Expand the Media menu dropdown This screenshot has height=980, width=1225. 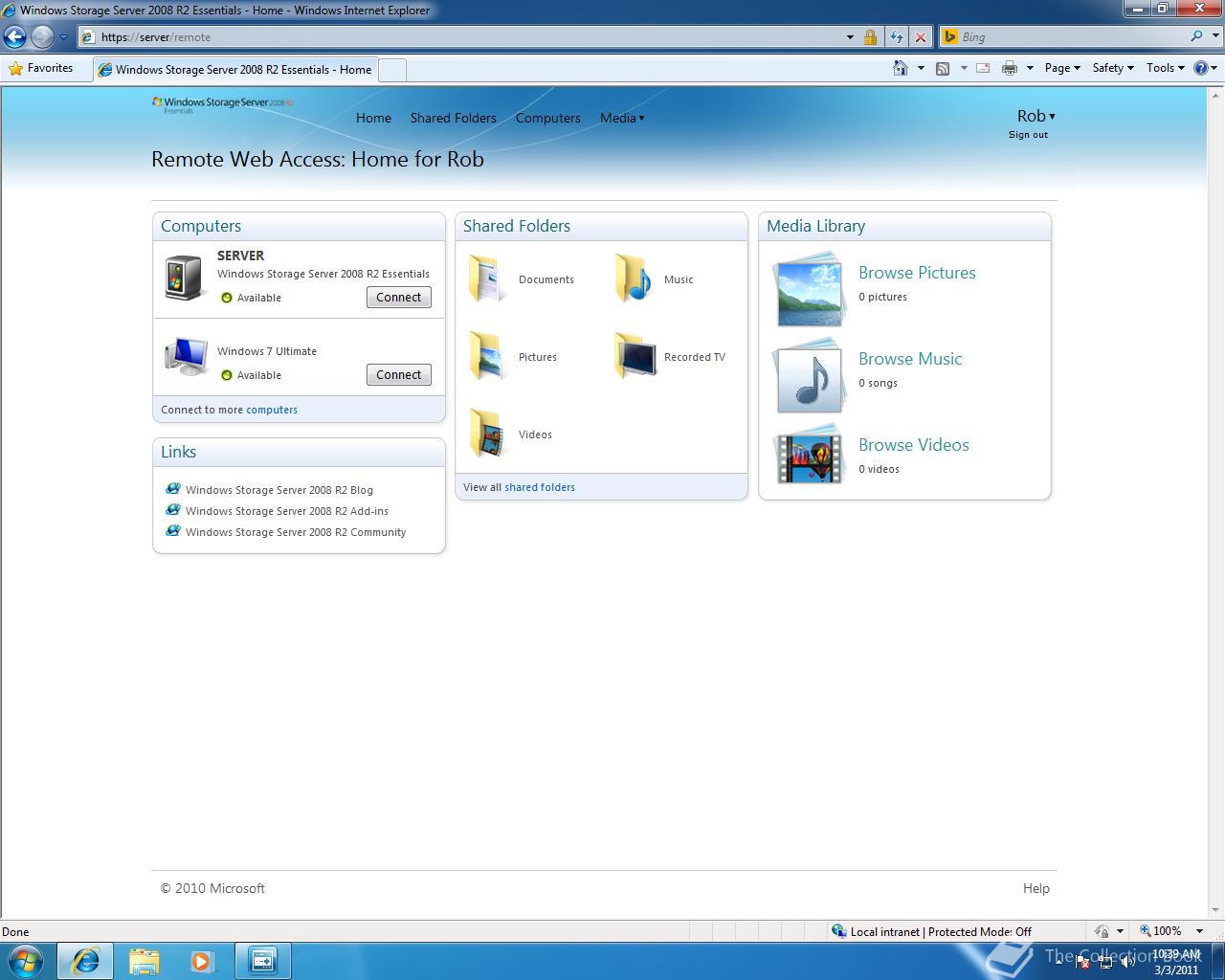(x=622, y=118)
